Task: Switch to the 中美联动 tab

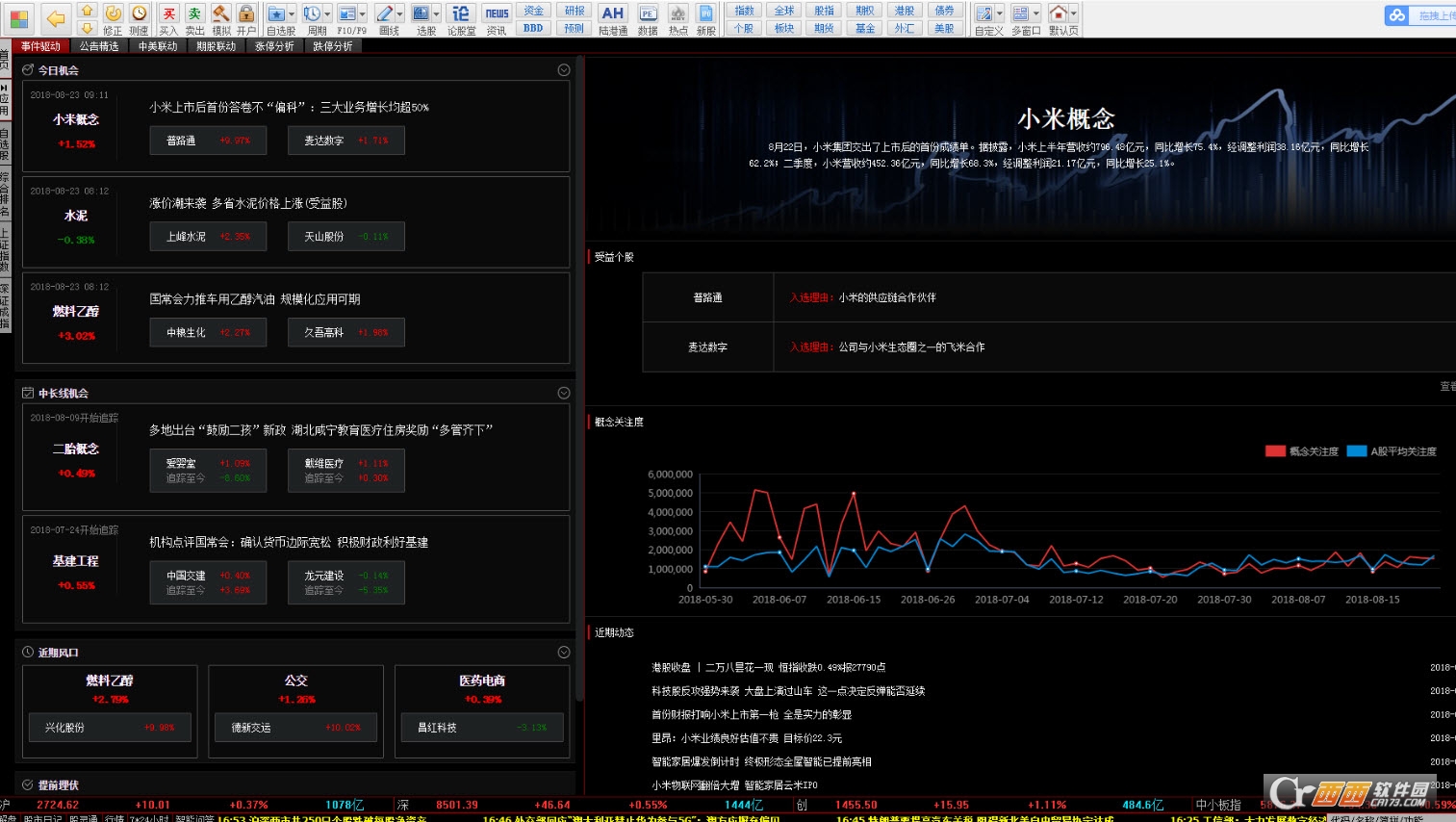Action: [158, 46]
